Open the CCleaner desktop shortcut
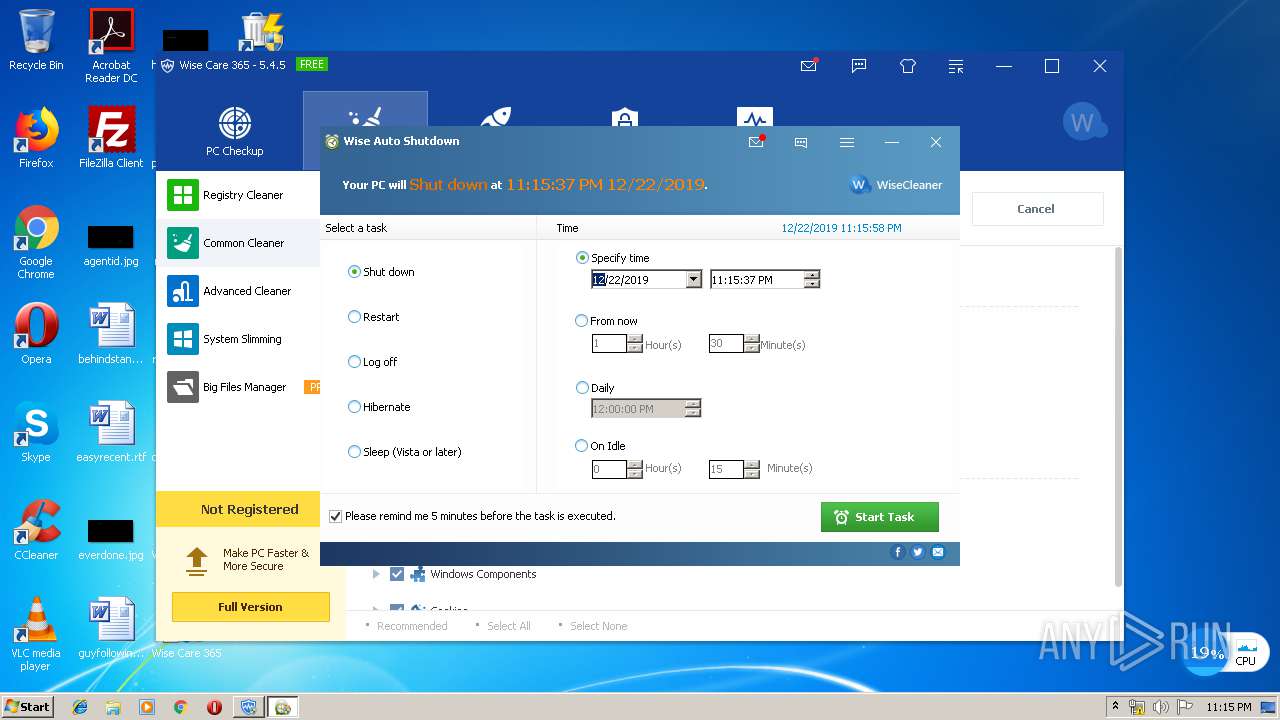The height and width of the screenshot is (720, 1280). point(36,530)
